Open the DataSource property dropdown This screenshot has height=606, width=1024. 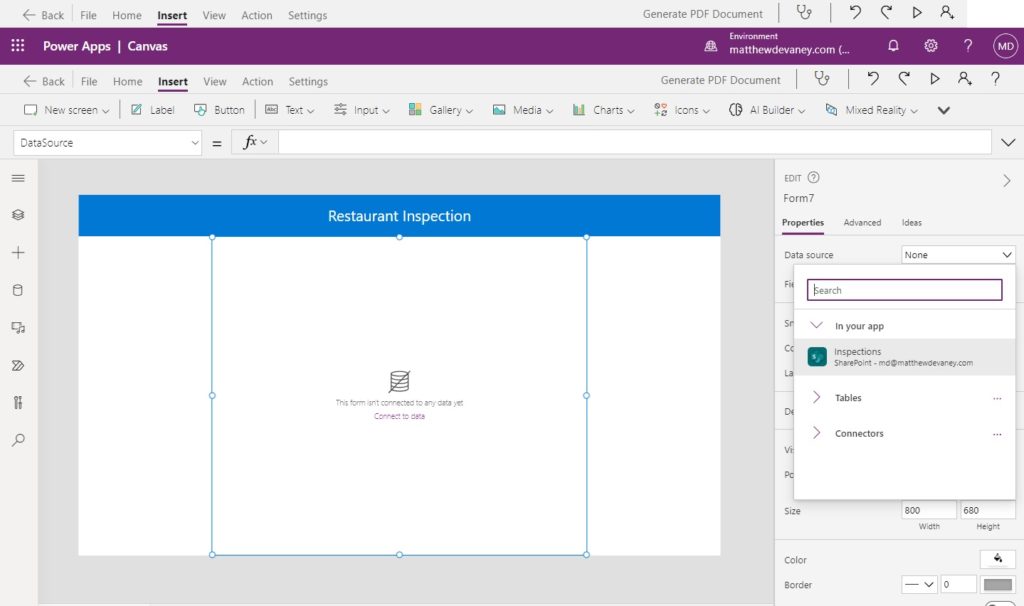(107, 142)
